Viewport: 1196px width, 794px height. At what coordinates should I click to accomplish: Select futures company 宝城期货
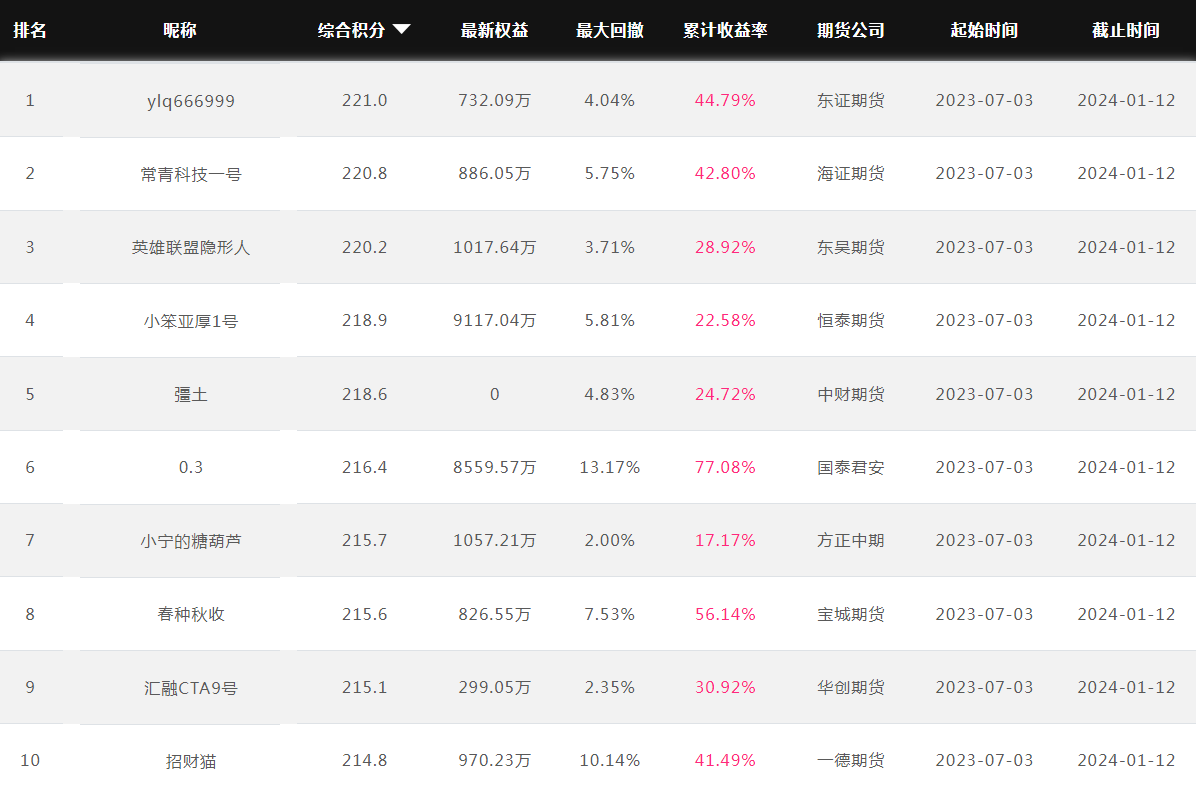click(850, 614)
